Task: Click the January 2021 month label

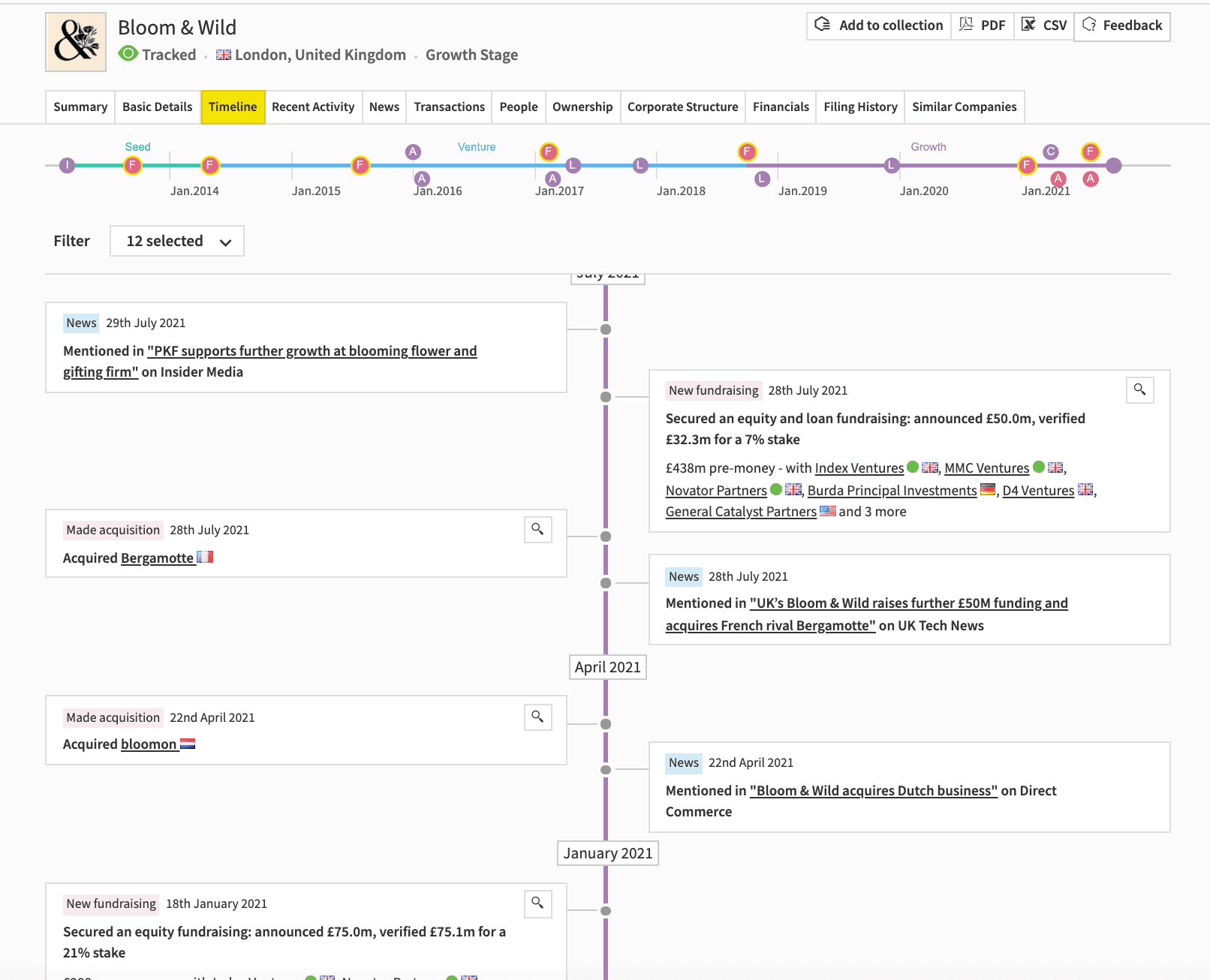Action: 608,853
